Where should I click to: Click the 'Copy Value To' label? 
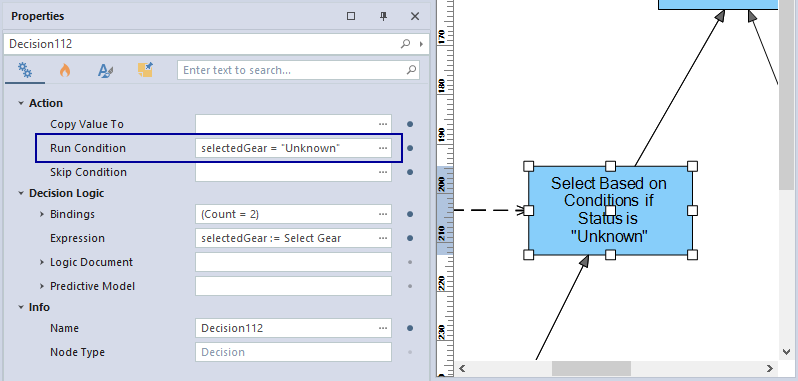point(87,124)
